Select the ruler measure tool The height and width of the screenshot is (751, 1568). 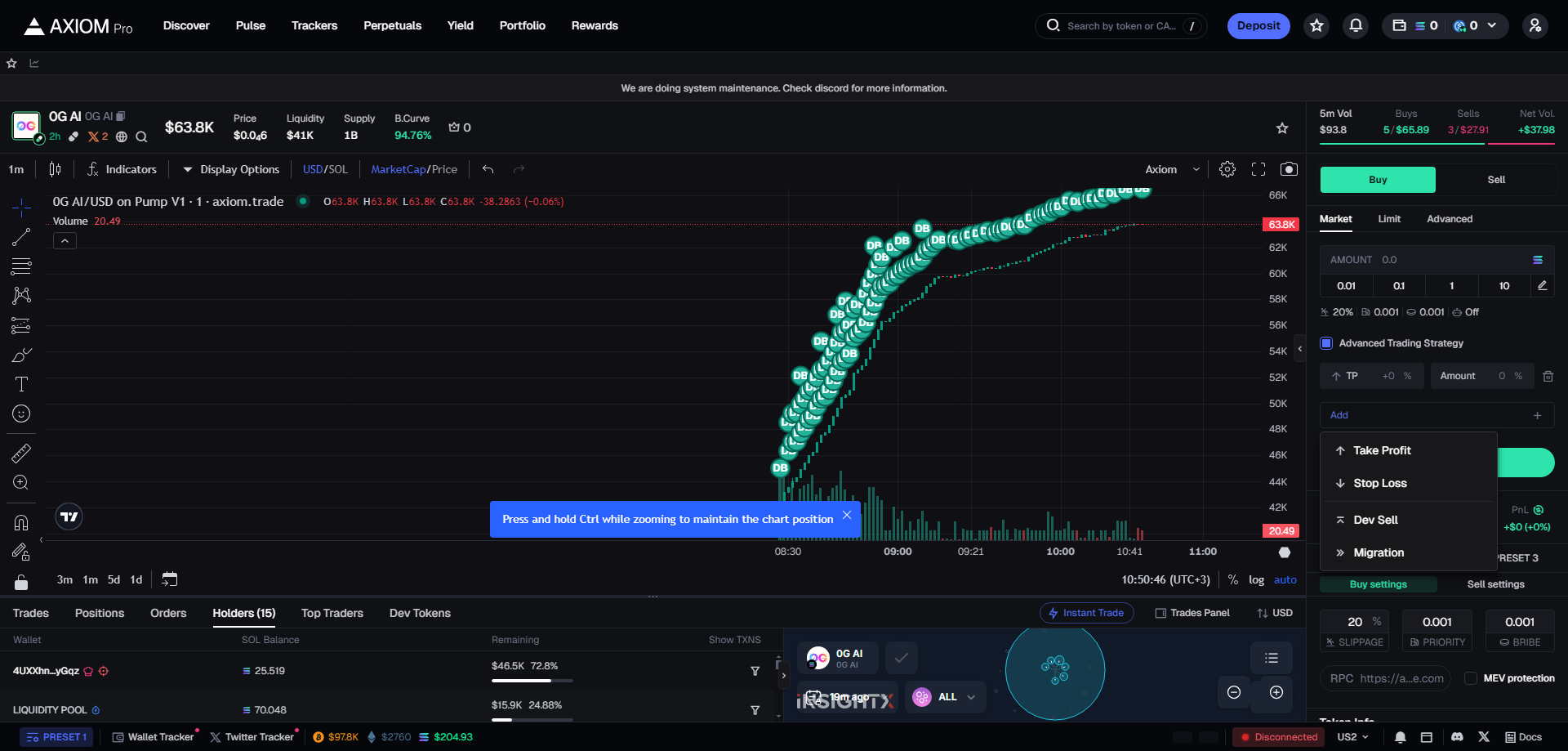(21, 453)
